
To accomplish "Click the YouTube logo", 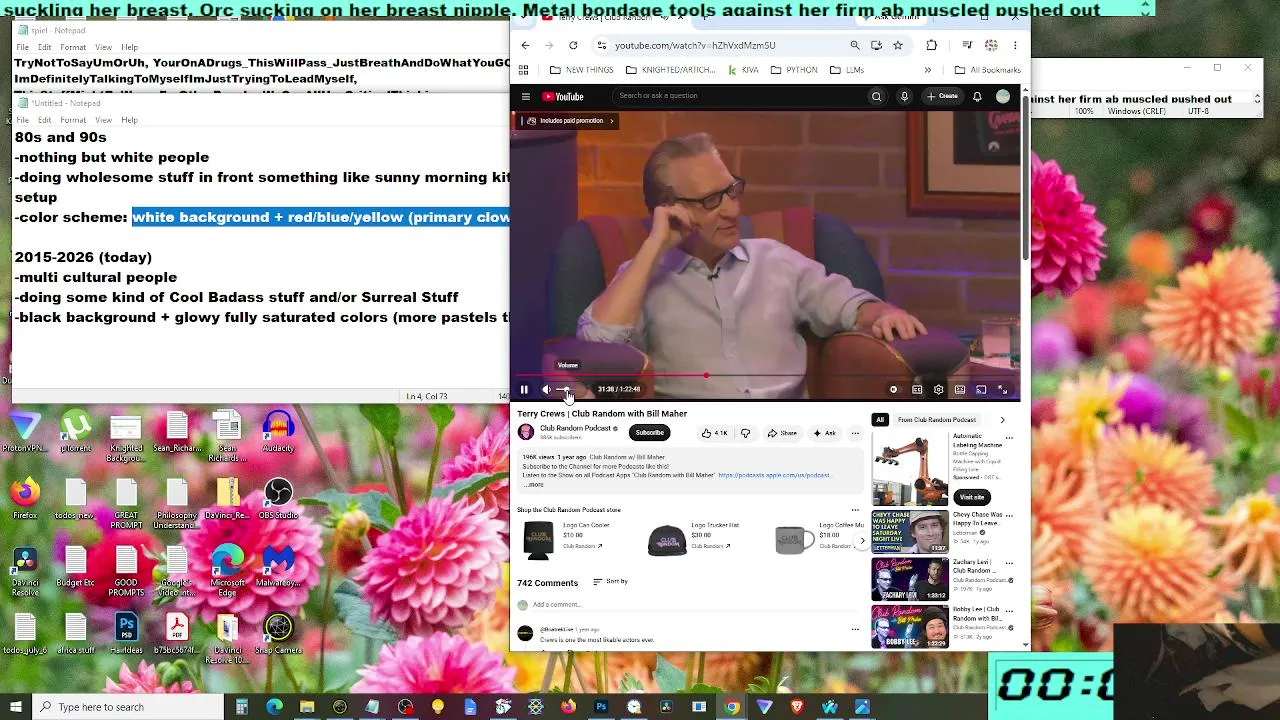I will (563, 96).
